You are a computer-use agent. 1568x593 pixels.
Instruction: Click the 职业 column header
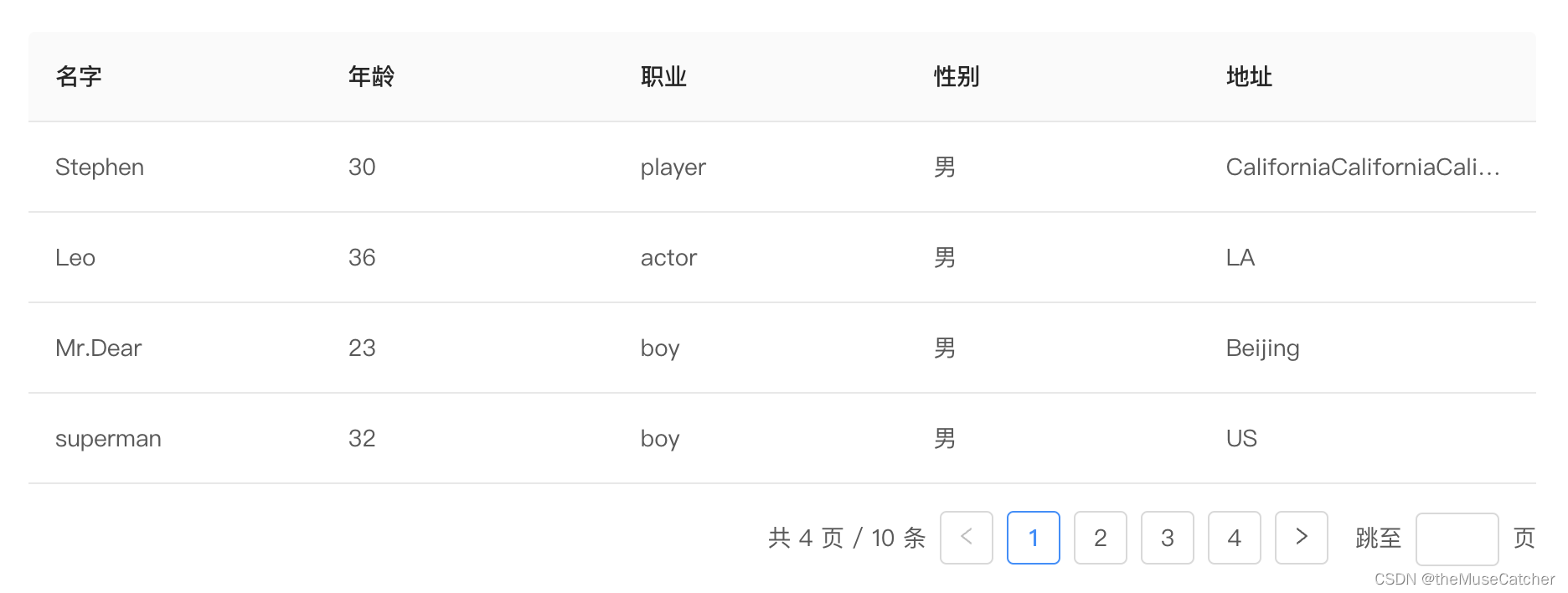tap(663, 76)
